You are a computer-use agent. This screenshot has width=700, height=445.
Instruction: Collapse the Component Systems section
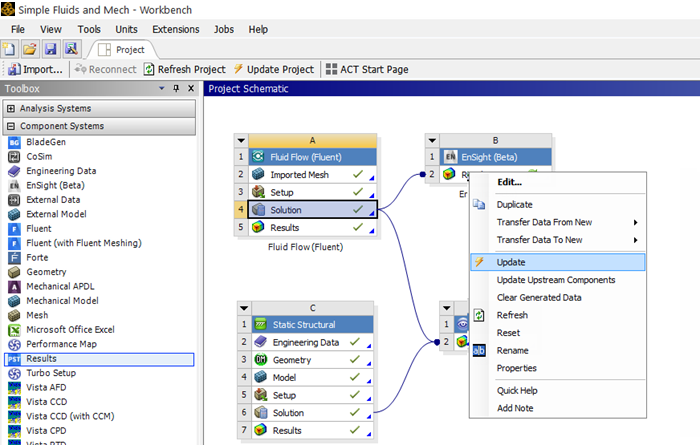tap(11, 126)
